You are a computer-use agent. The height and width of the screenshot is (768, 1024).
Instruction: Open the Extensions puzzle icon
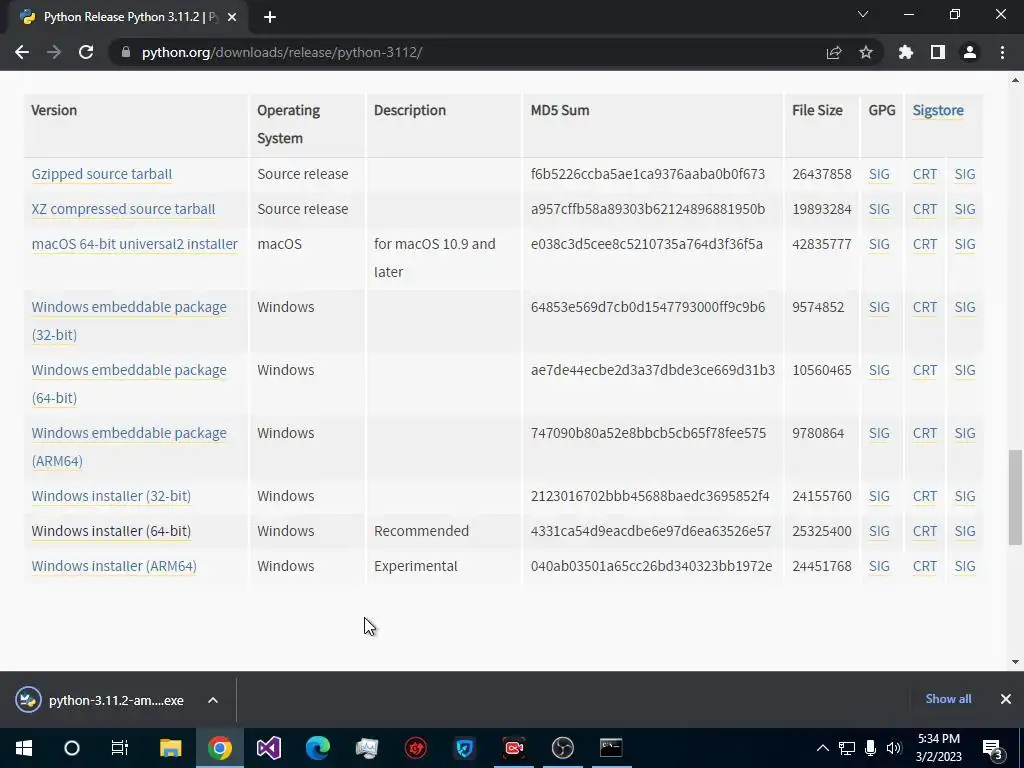pos(906,52)
